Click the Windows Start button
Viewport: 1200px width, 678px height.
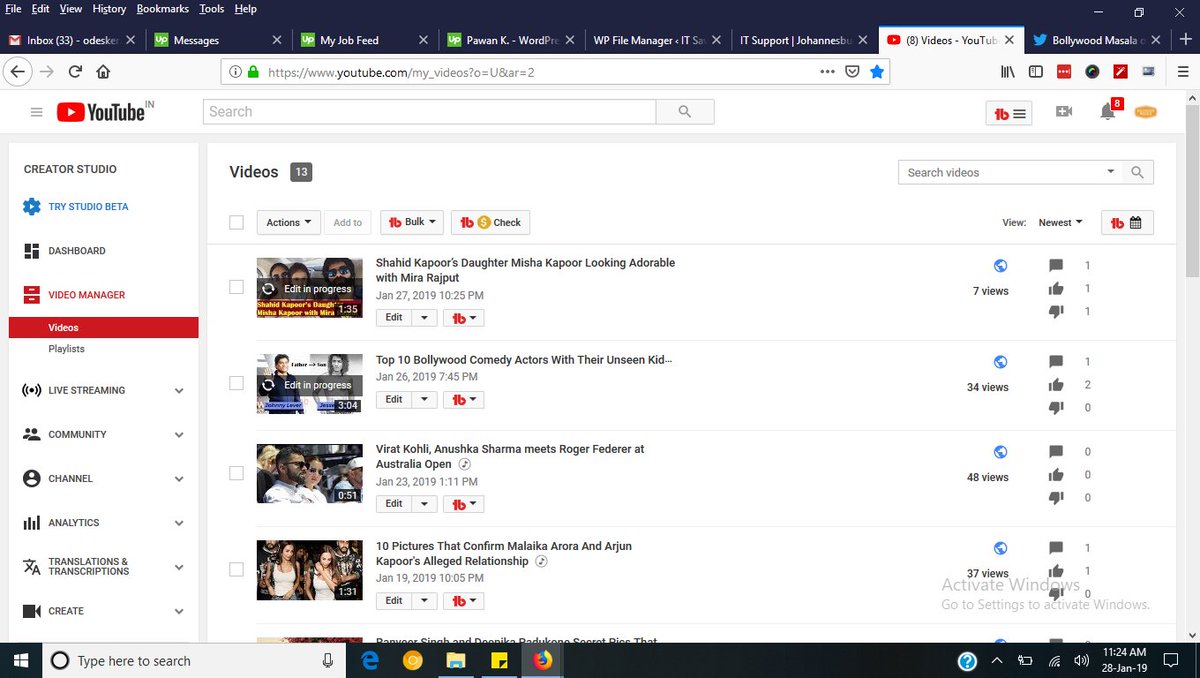[20, 660]
